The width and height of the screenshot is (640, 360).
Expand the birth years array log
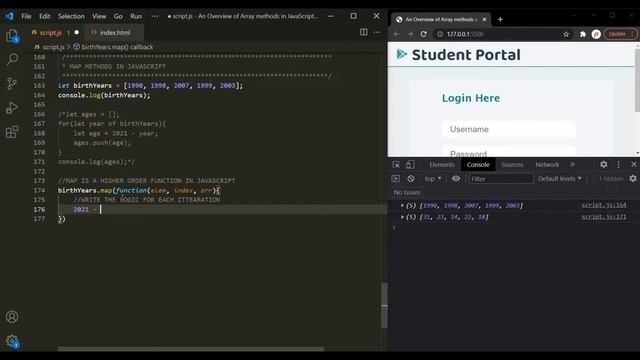[402, 206]
